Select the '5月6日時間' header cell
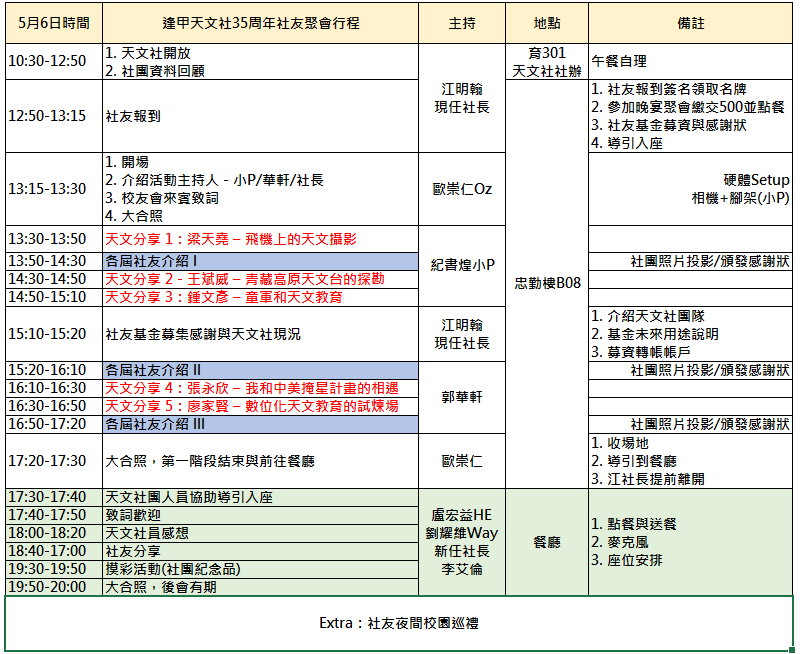800x654 pixels. 54,23
